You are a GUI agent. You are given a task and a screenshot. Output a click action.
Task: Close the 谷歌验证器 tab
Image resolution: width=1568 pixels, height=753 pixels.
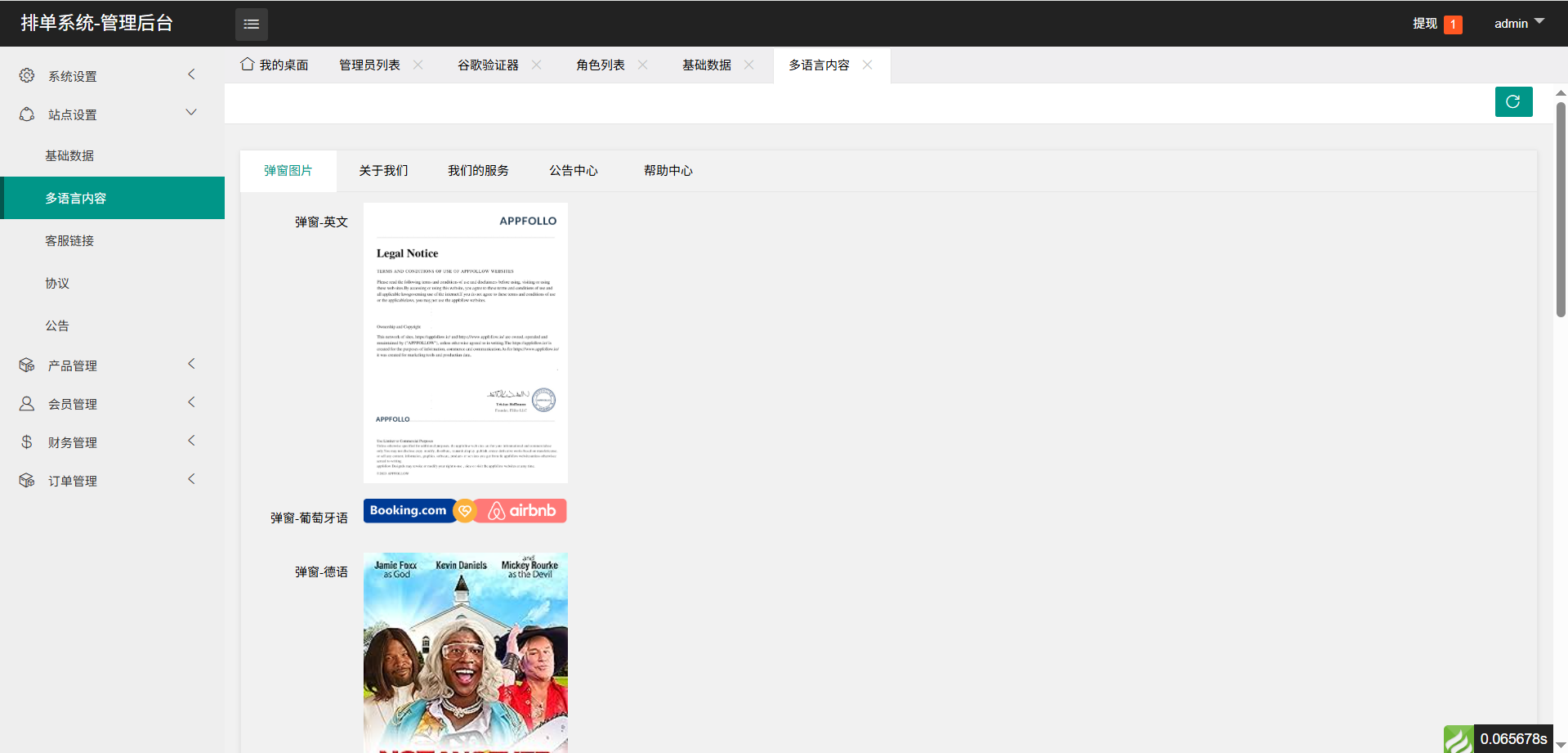pyautogui.click(x=537, y=65)
